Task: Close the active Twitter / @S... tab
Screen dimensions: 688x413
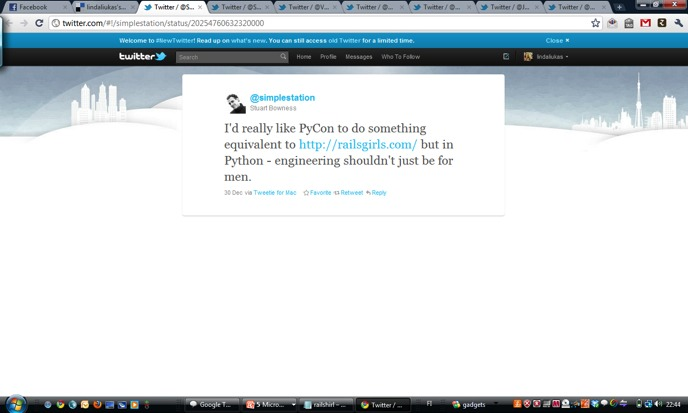Action: coord(200,7)
